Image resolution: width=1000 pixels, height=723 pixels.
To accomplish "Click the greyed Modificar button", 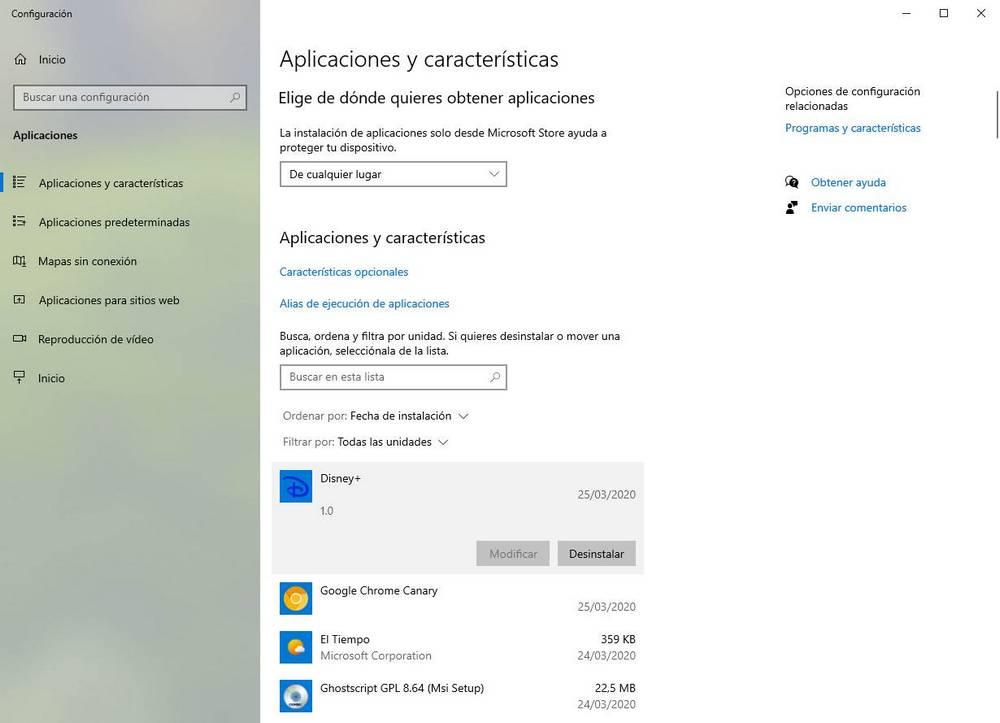I will [513, 553].
